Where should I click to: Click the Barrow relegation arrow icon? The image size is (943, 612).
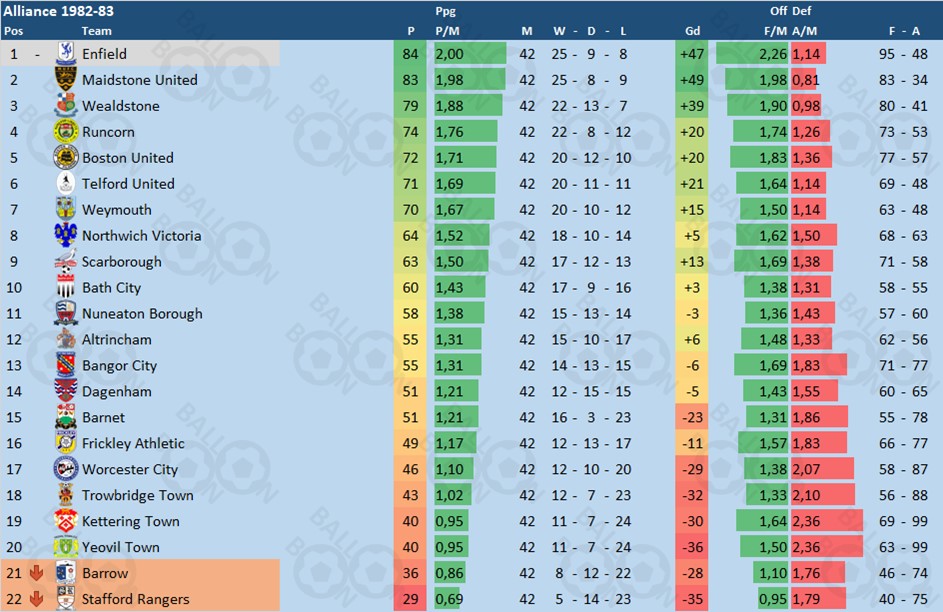tap(37, 573)
